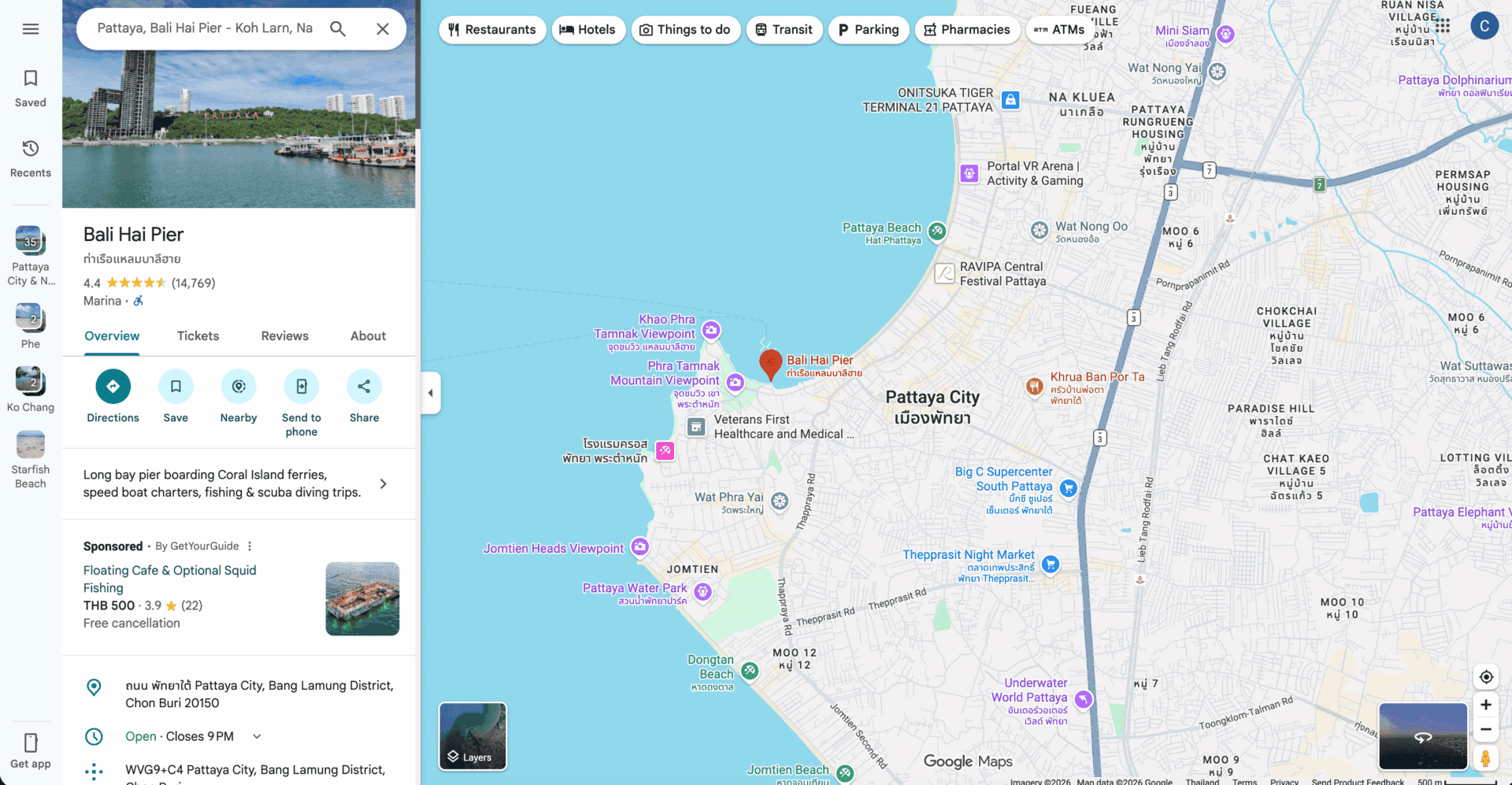This screenshot has width=1512, height=785.
Task: Click Big C Supercenter shopping marker
Action: coord(1069,488)
